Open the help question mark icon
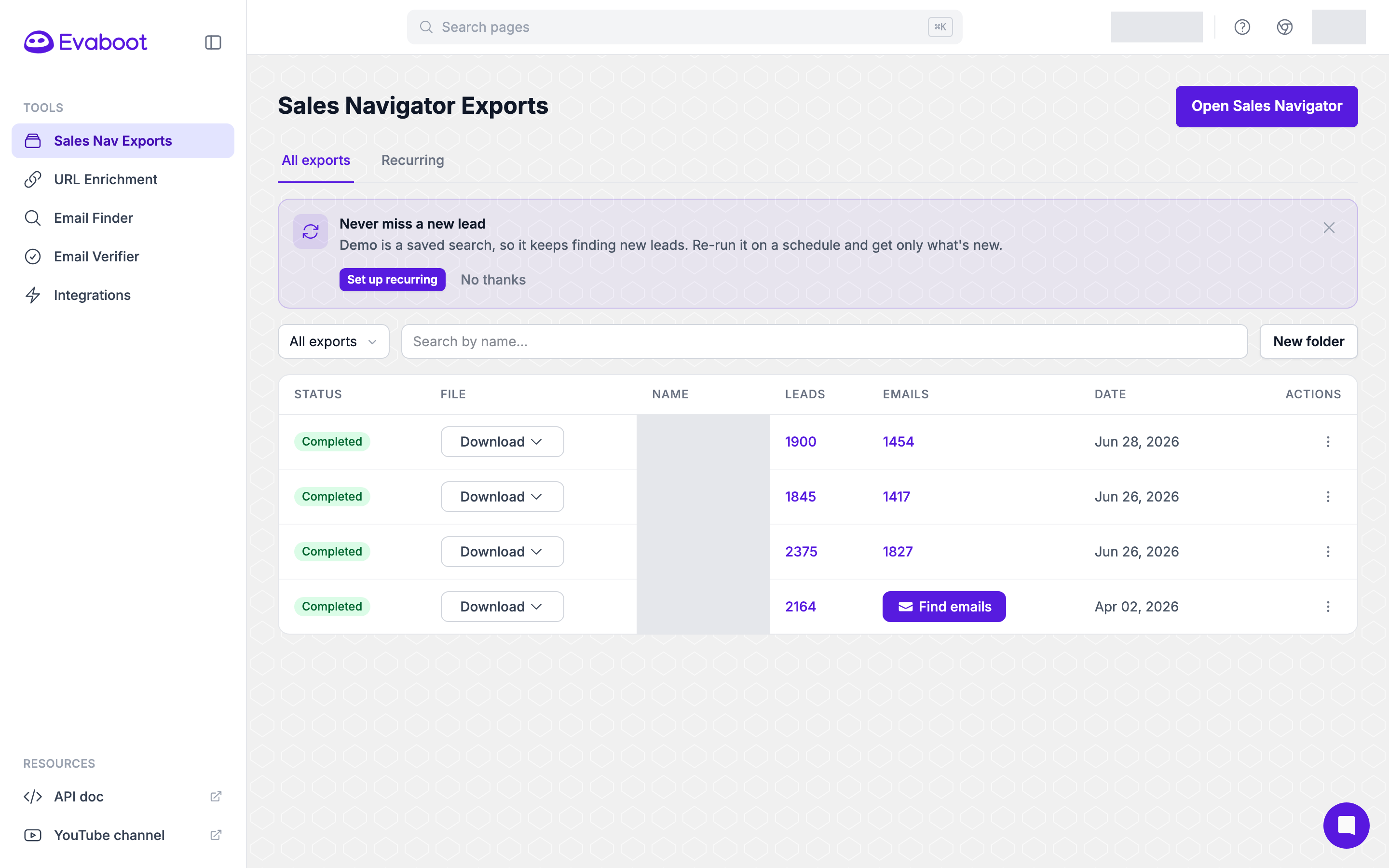1389x868 pixels. coord(1242,27)
